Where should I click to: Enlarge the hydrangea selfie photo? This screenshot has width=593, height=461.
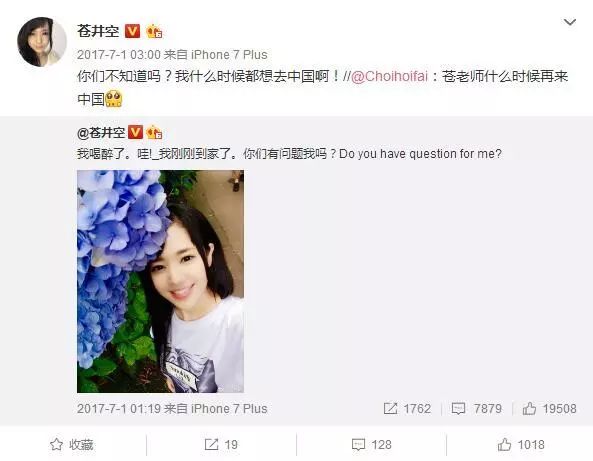[160, 281]
